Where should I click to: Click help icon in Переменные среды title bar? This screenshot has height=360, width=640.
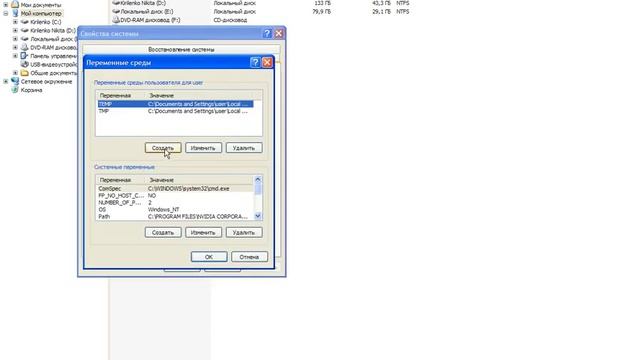[x=255, y=62]
